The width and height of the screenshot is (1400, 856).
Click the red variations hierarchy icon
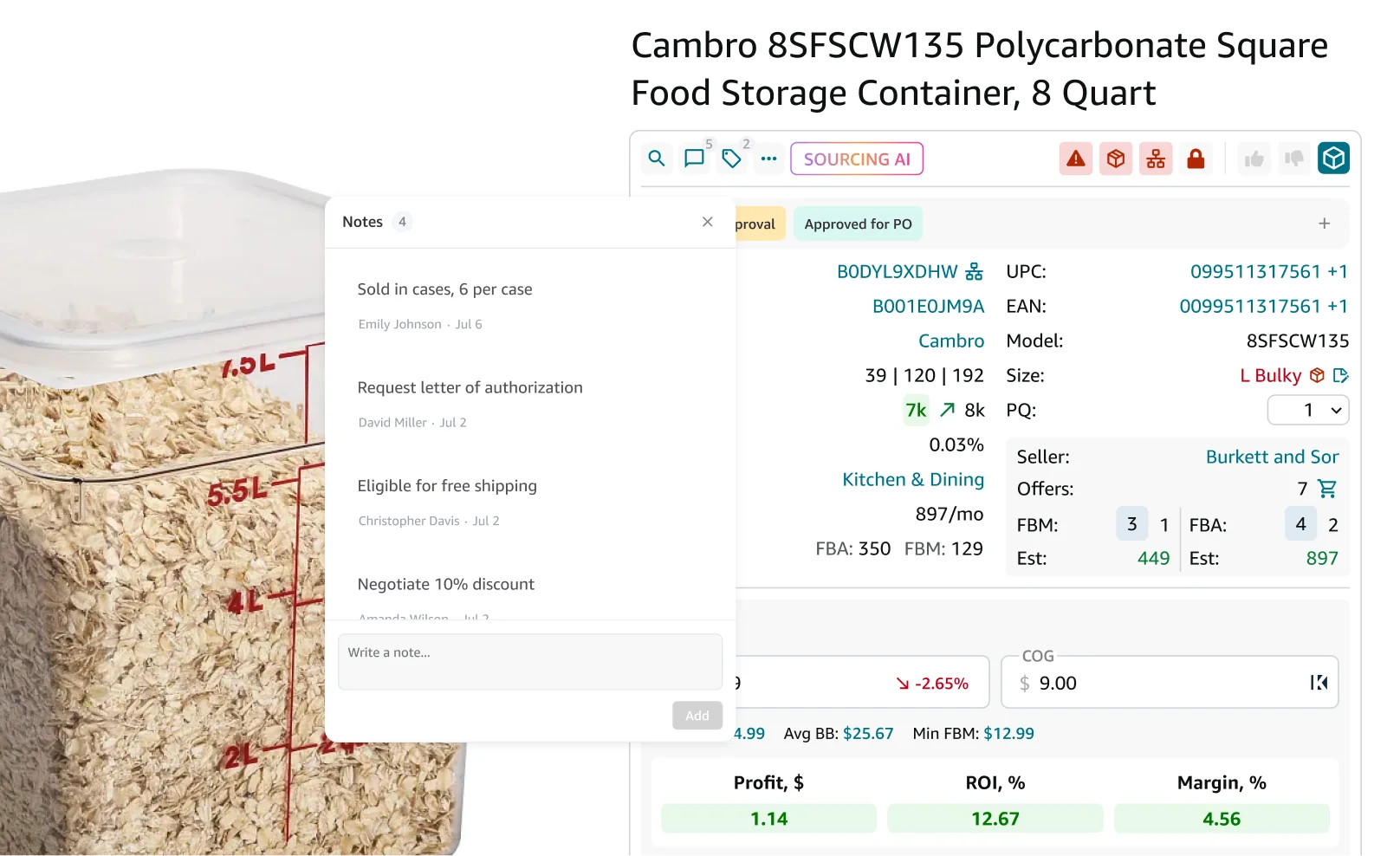click(x=1156, y=159)
